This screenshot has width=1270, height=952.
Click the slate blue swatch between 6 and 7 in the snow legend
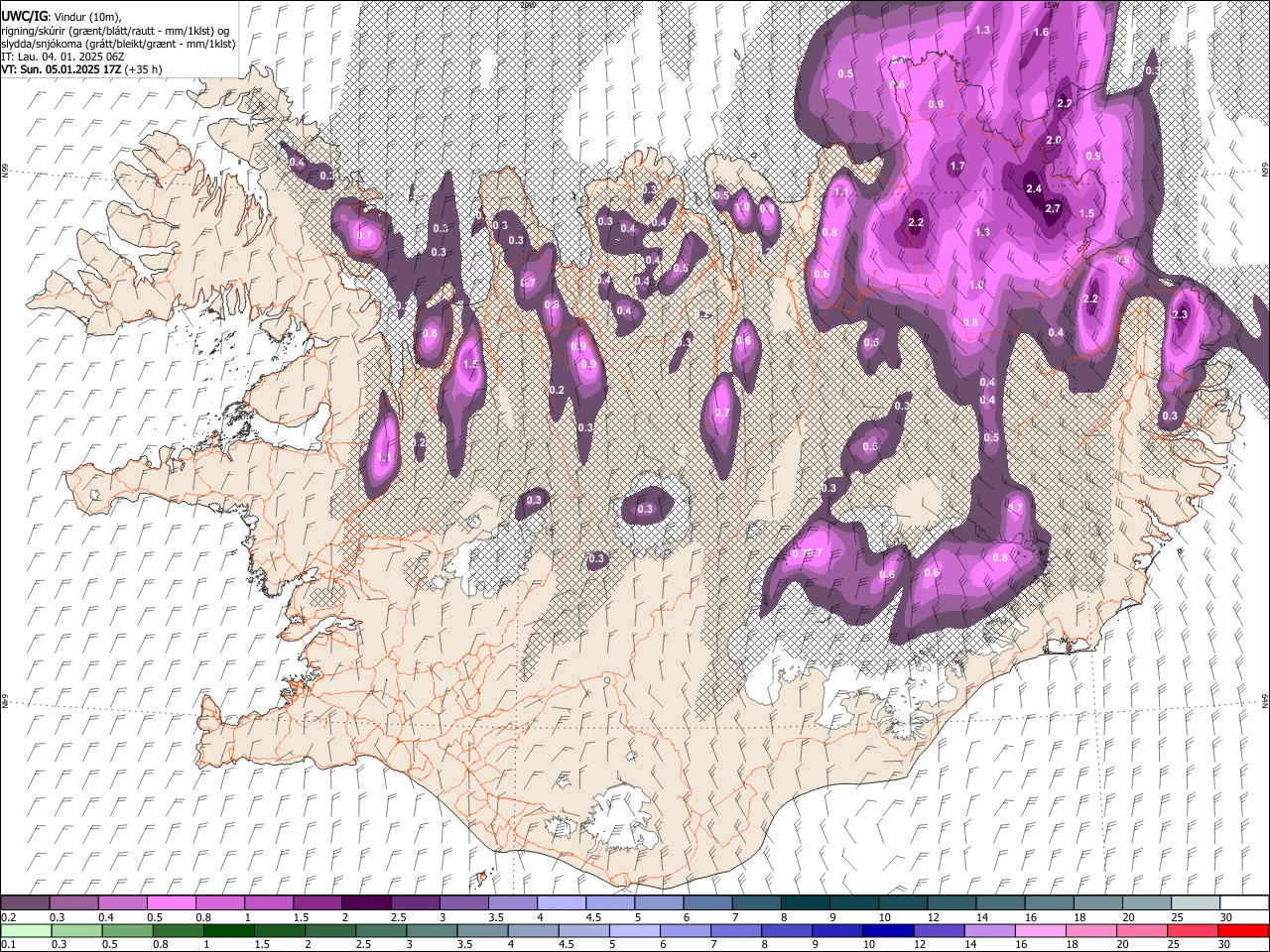click(x=706, y=903)
